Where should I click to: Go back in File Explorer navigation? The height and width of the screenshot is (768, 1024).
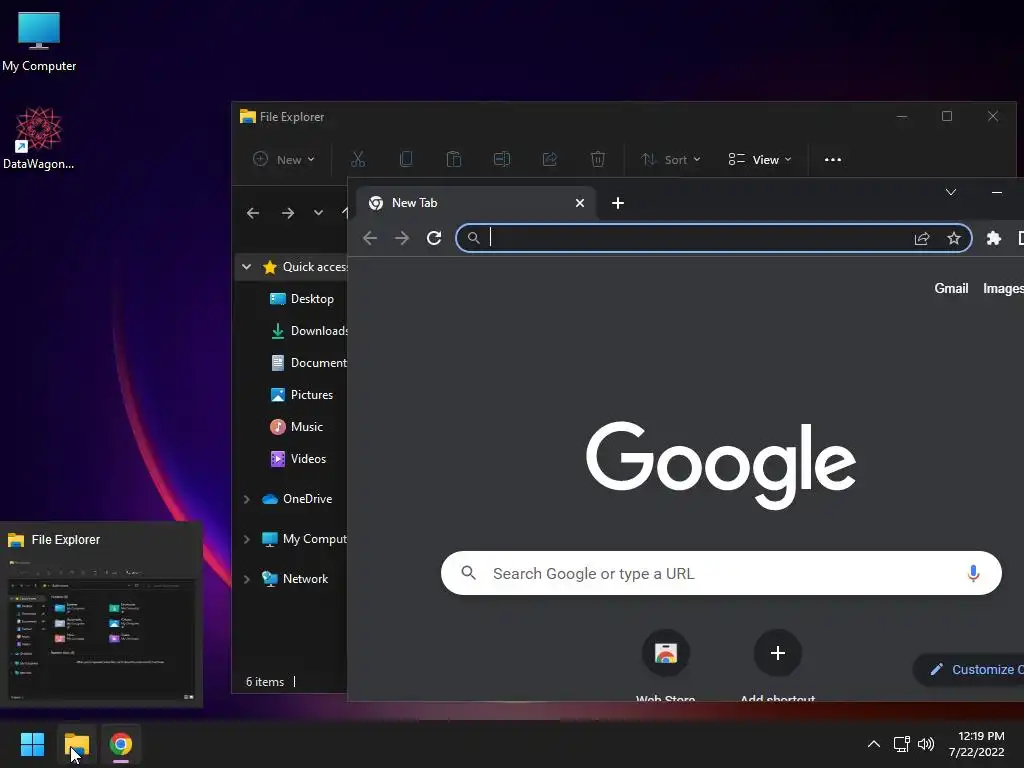[253, 213]
